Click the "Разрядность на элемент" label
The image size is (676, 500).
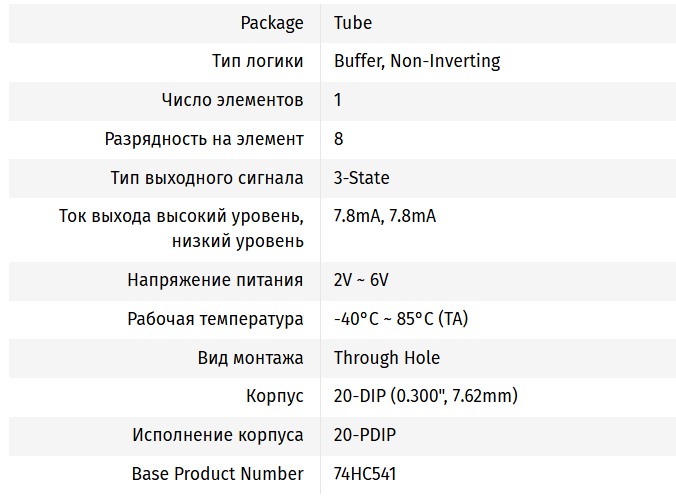tap(204, 139)
